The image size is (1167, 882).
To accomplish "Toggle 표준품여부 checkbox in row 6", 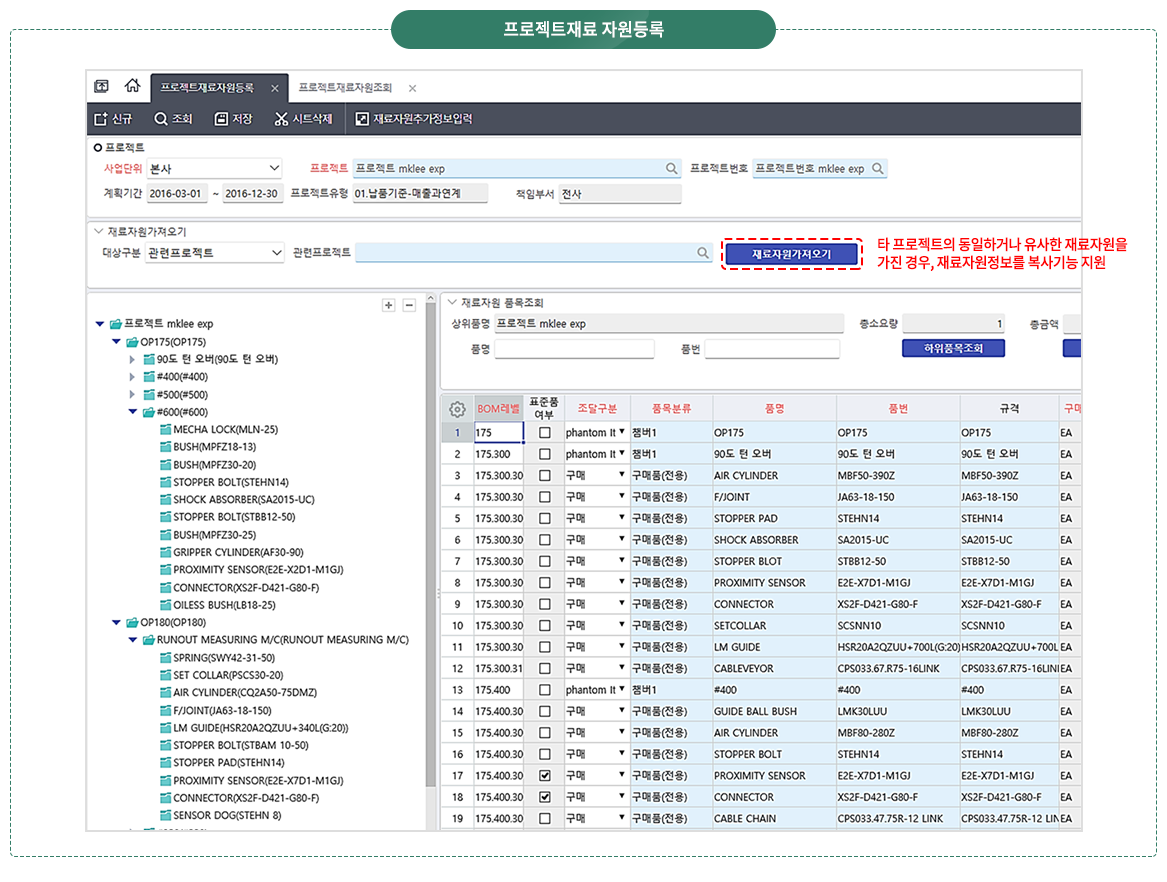I will click(x=545, y=540).
